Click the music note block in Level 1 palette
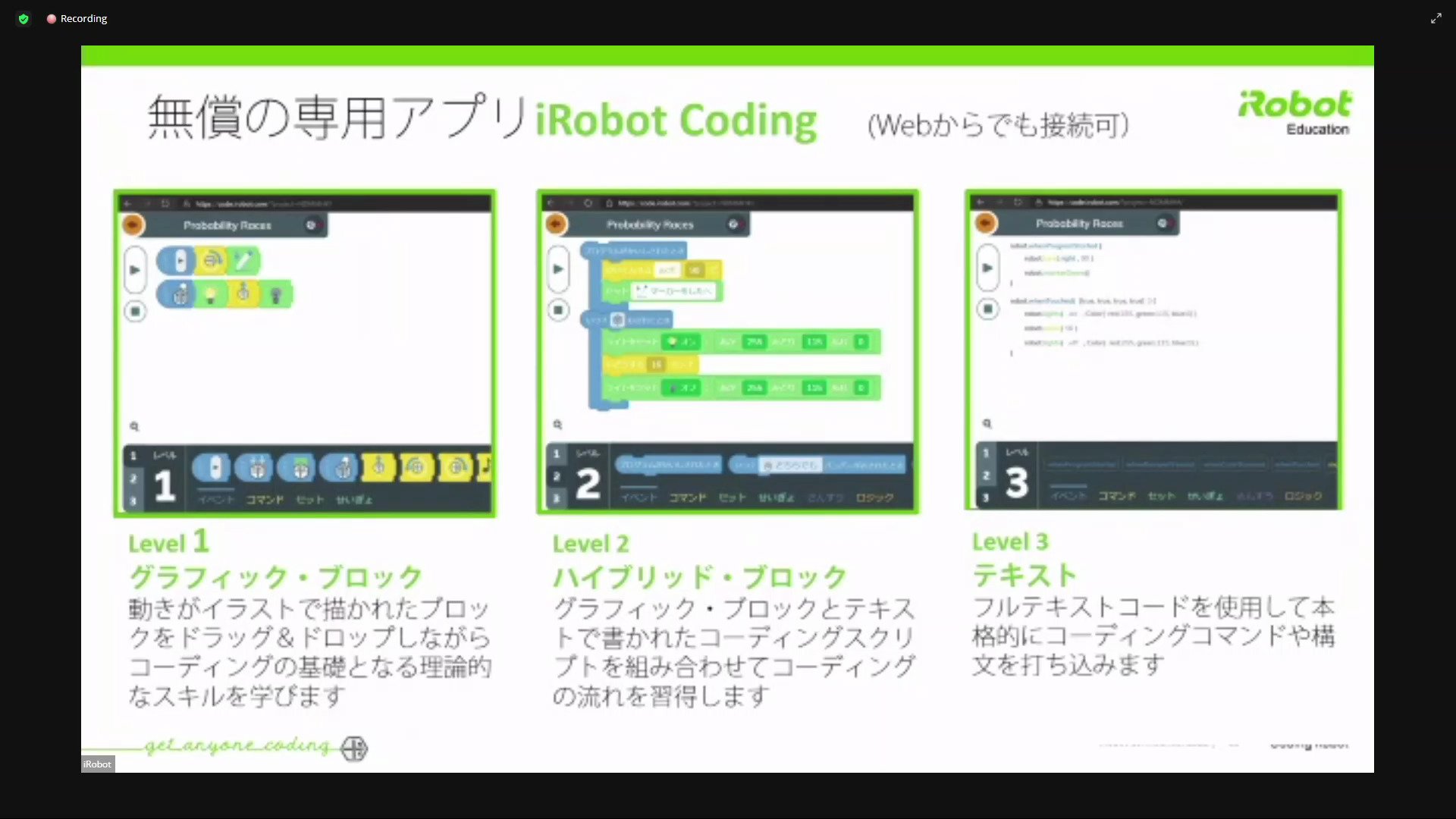Viewport: 1456px width, 819px height. coord(486,466)
